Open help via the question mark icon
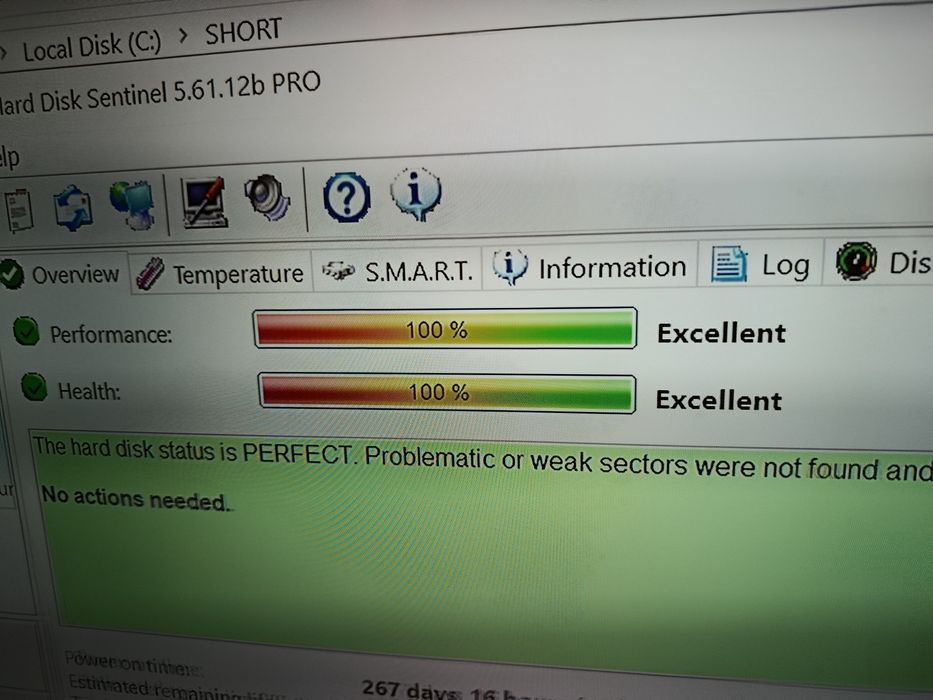The height and width of the screenshot is (700, 933). click(347, 196)
